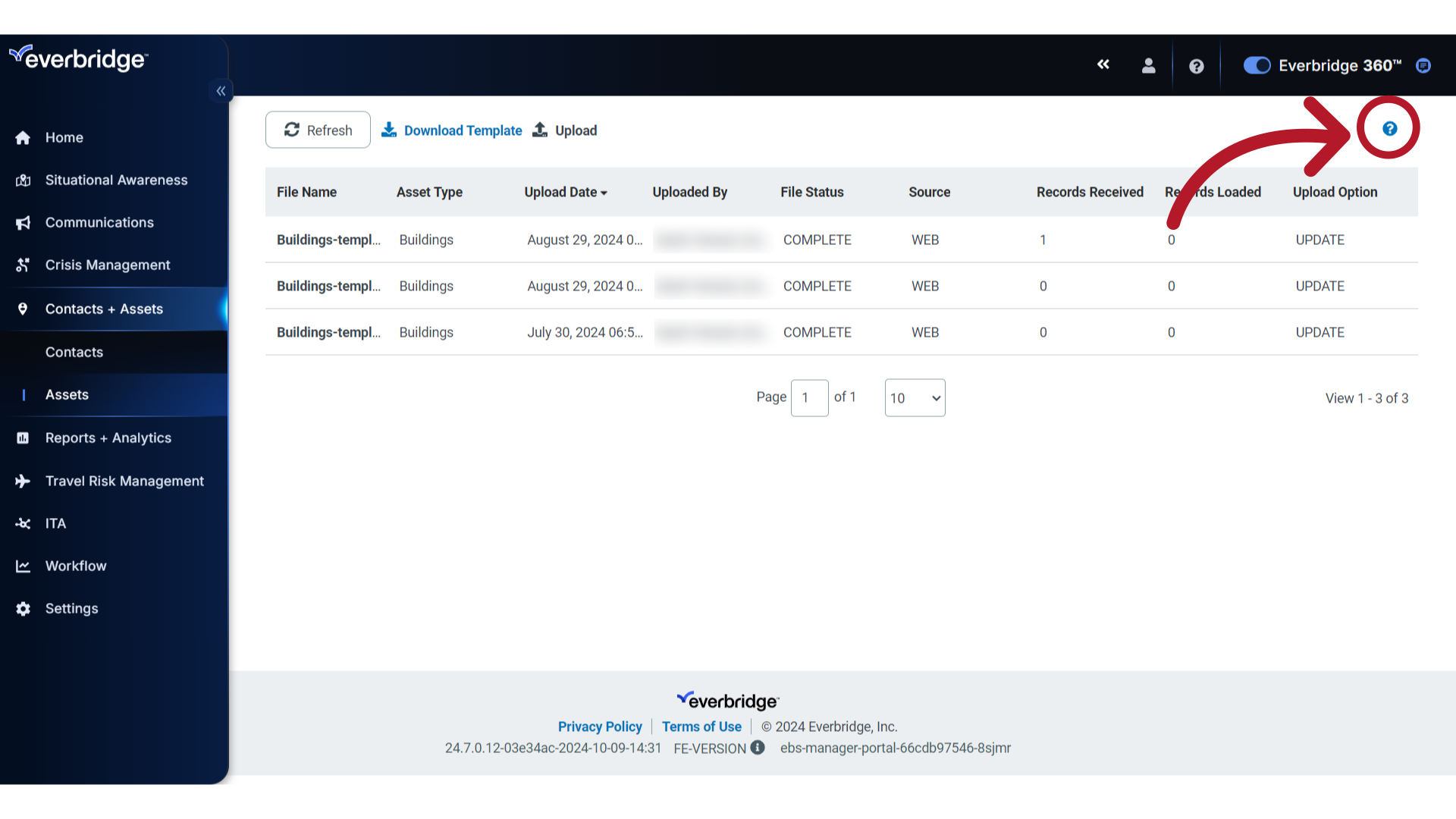Image resolution: width=1456 pixels, height=819 pixels.
Task: Click the ebs-manager-portal pod name text
Action: coord(895,748)
